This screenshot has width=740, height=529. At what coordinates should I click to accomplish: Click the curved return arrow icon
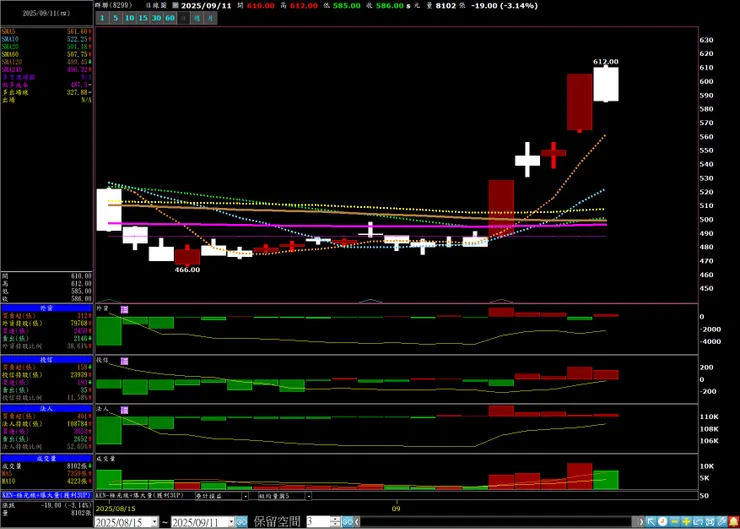coord(698,521)
